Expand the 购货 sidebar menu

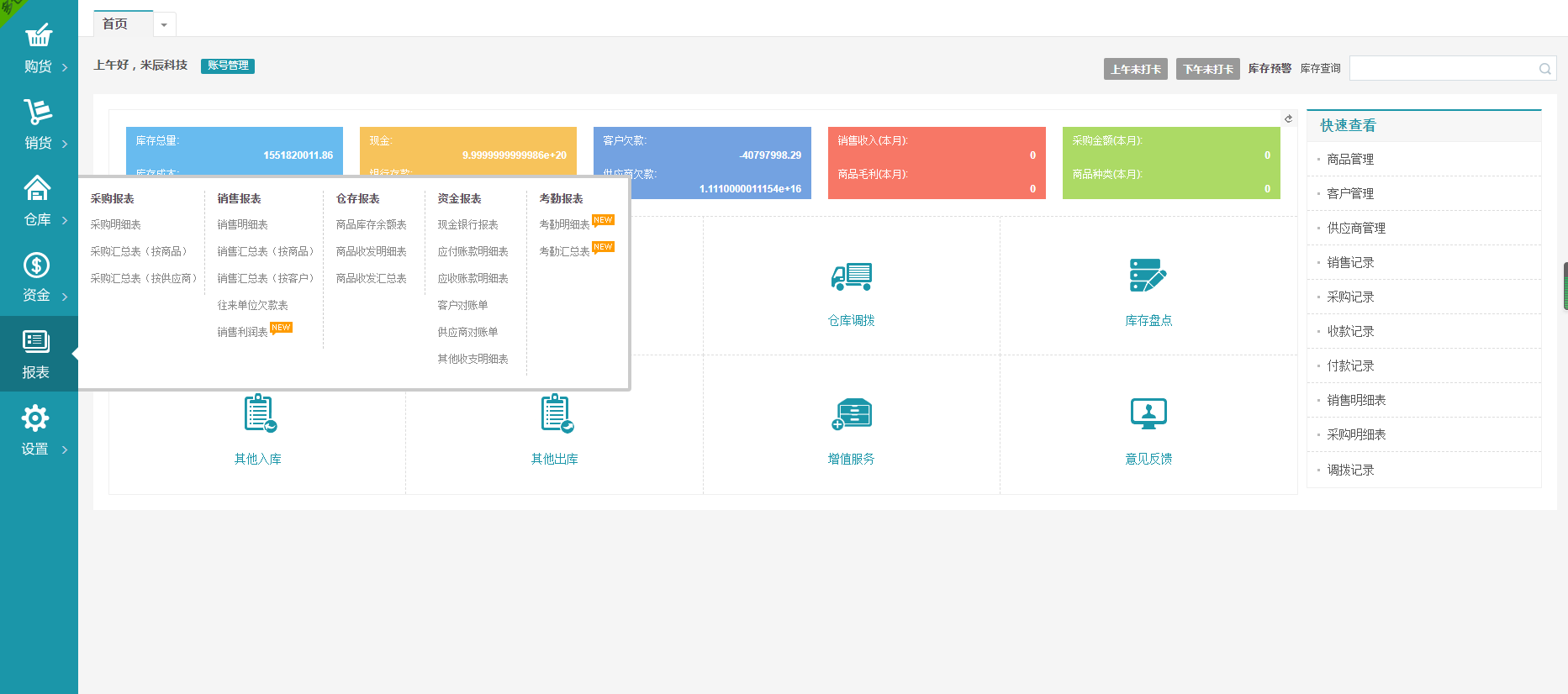[39, 49]
